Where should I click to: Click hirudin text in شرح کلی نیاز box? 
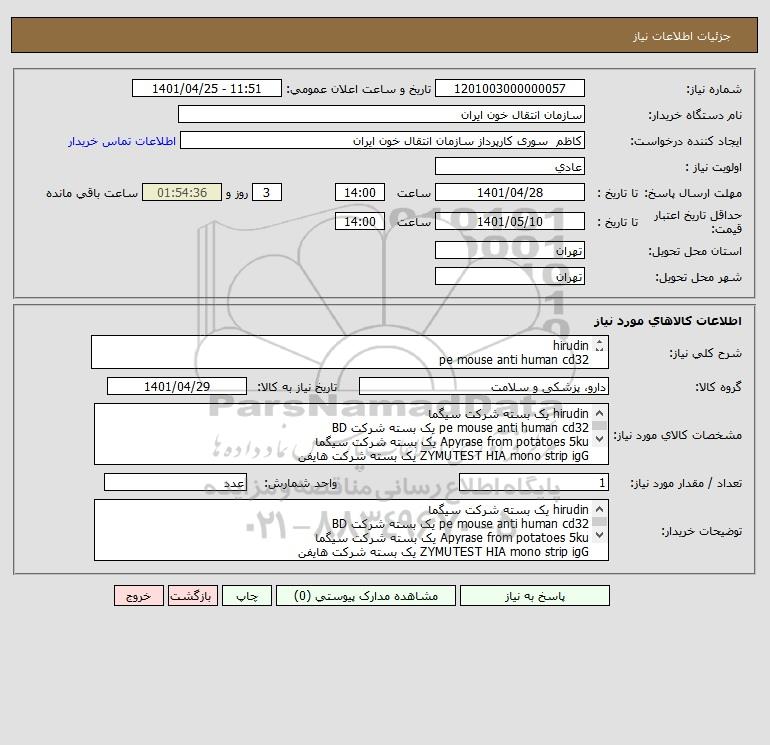coord(571,346)
